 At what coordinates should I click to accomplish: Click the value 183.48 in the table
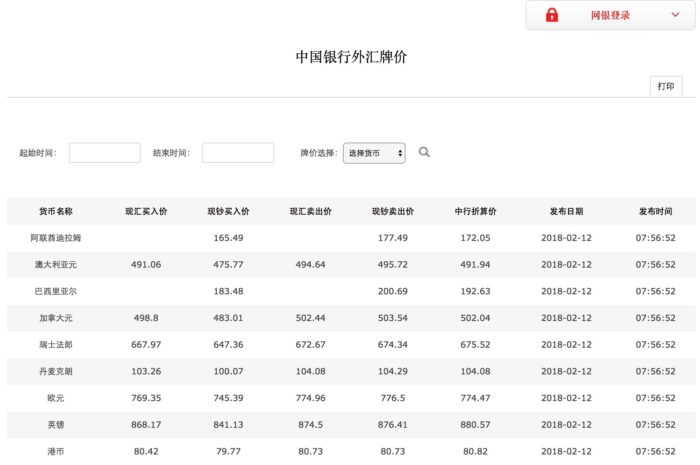tap(228, 291)
